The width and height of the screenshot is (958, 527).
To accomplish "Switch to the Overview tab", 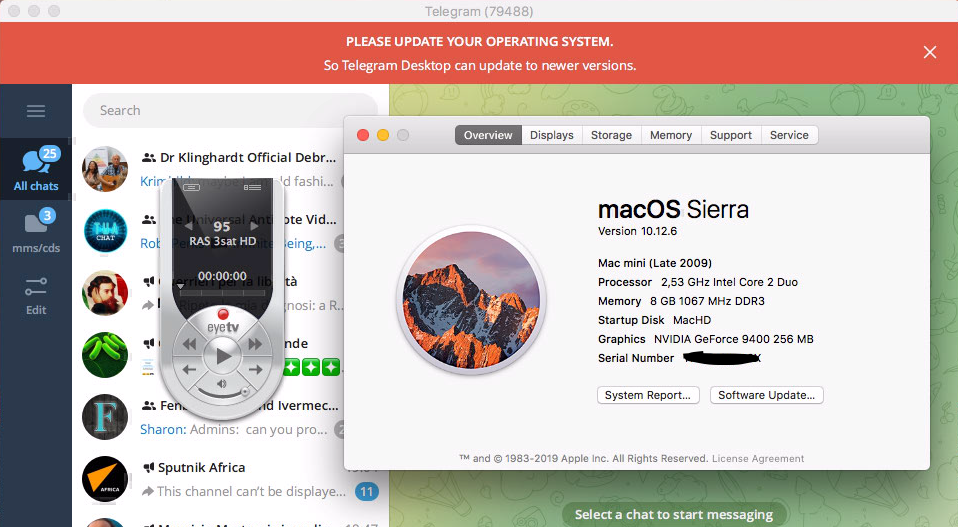I will [x=488, y=135].
